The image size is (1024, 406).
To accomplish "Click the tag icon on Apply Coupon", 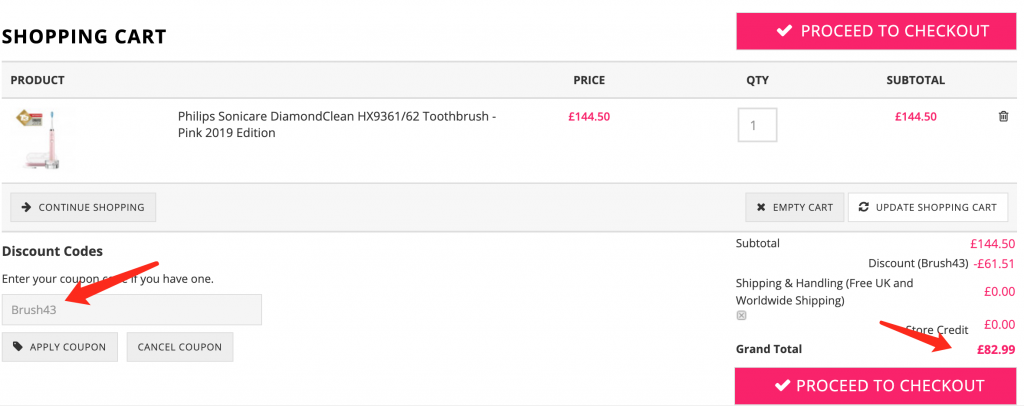I will (18, 347).
